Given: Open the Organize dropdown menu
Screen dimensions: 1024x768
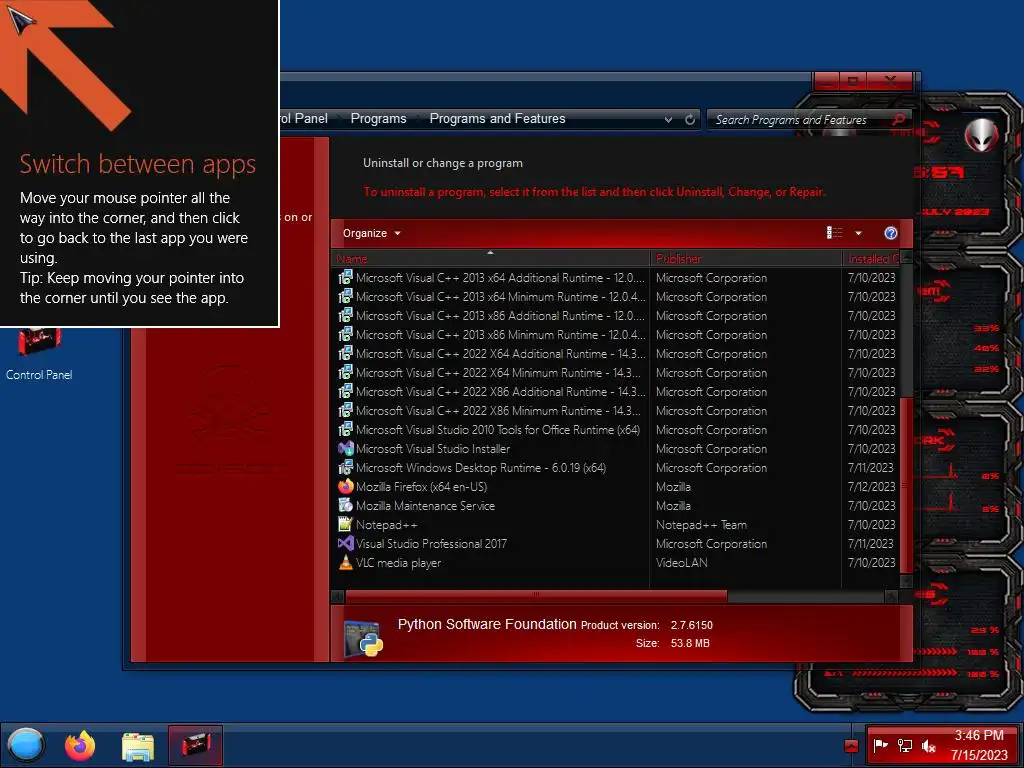Looking at the screenshot, I should click(372, 233).
